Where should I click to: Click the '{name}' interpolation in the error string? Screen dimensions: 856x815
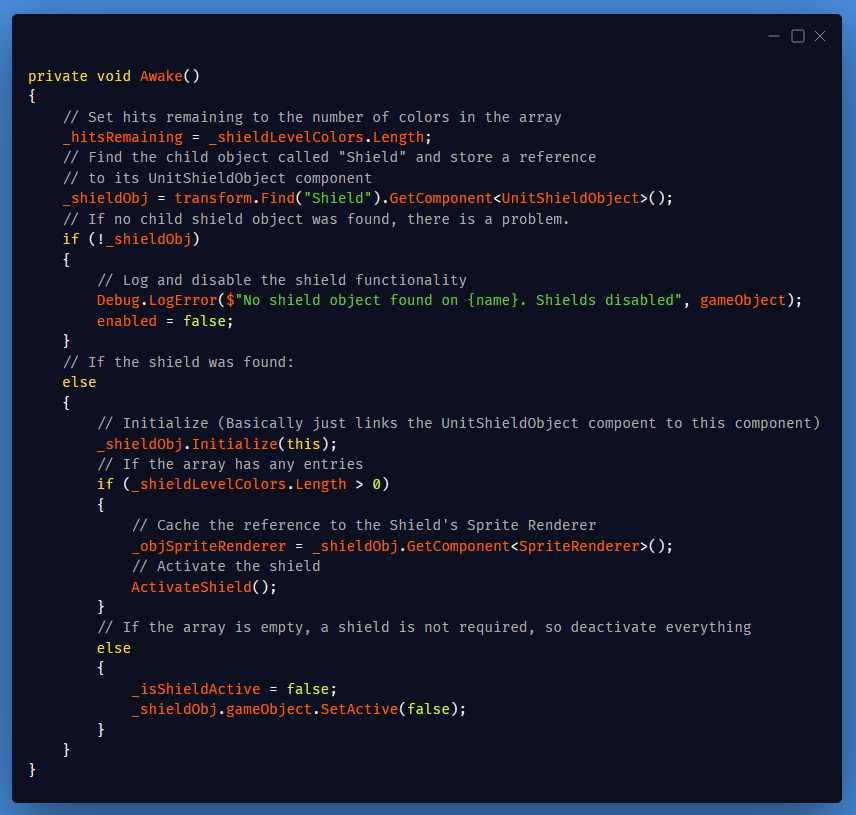[492, 300]
